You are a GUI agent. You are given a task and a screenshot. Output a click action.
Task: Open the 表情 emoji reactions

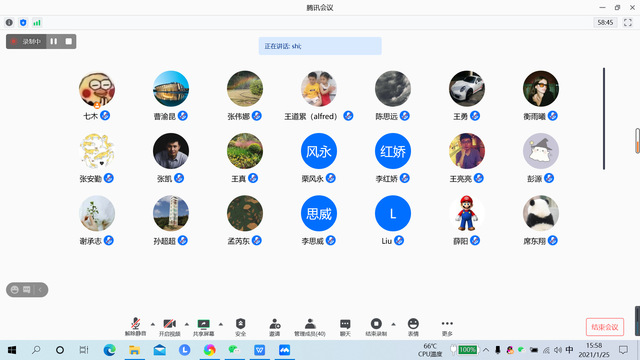tap(413, 327)
